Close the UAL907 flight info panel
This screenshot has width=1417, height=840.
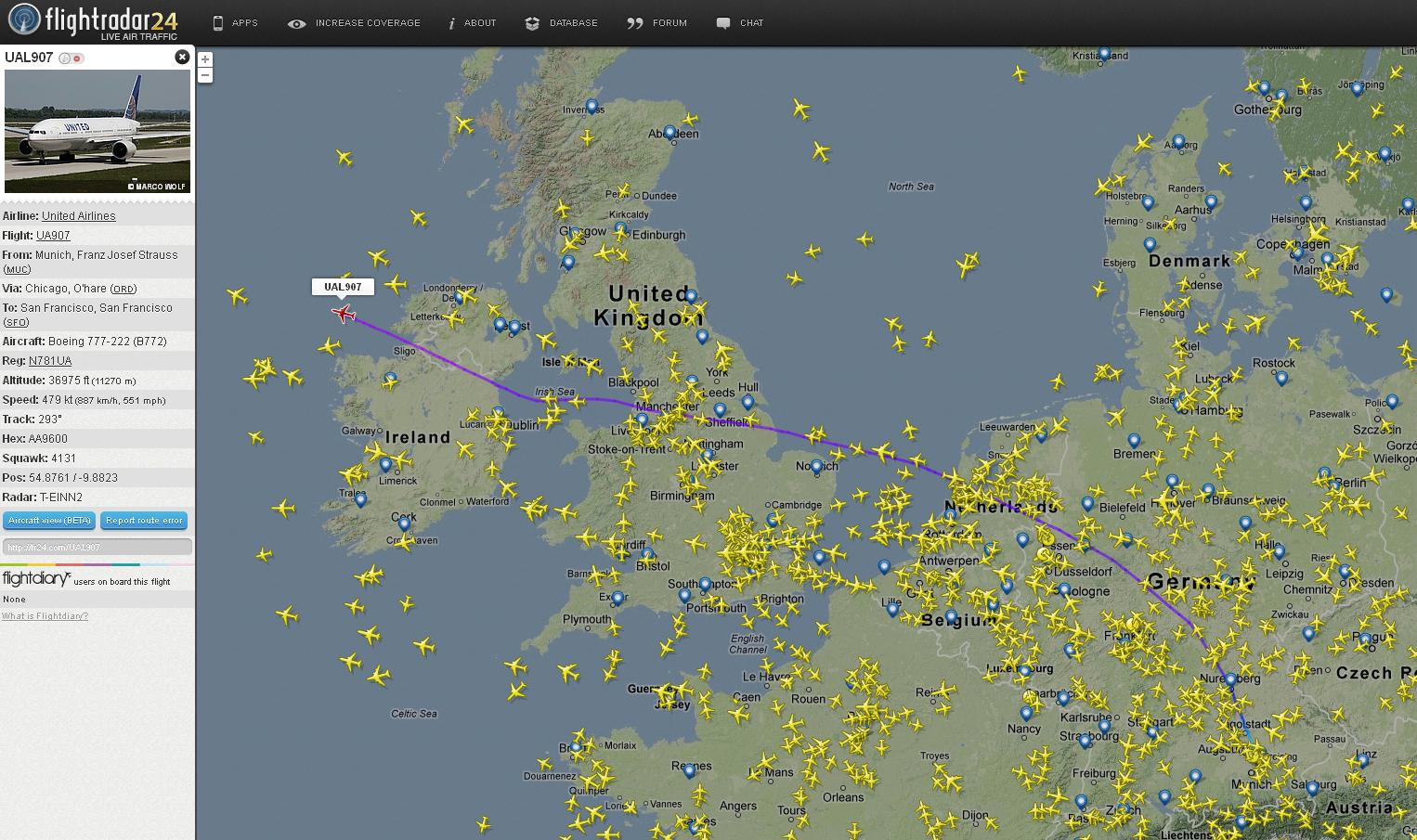coord(182,57)
